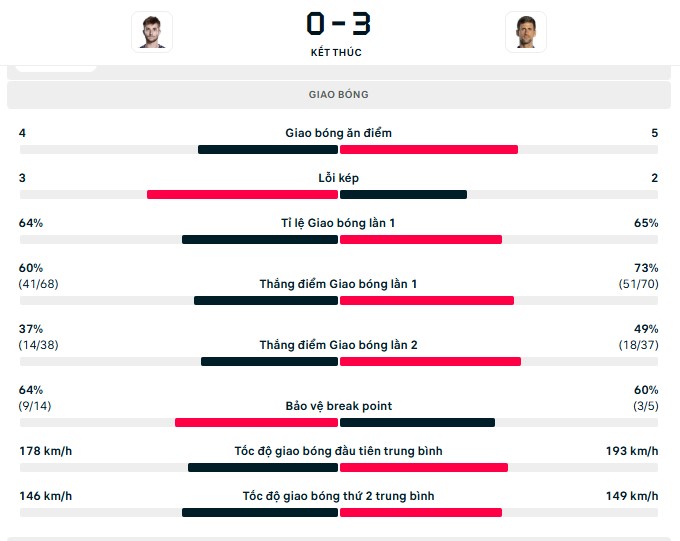Click the red break points saved bar

coord(256,423)
